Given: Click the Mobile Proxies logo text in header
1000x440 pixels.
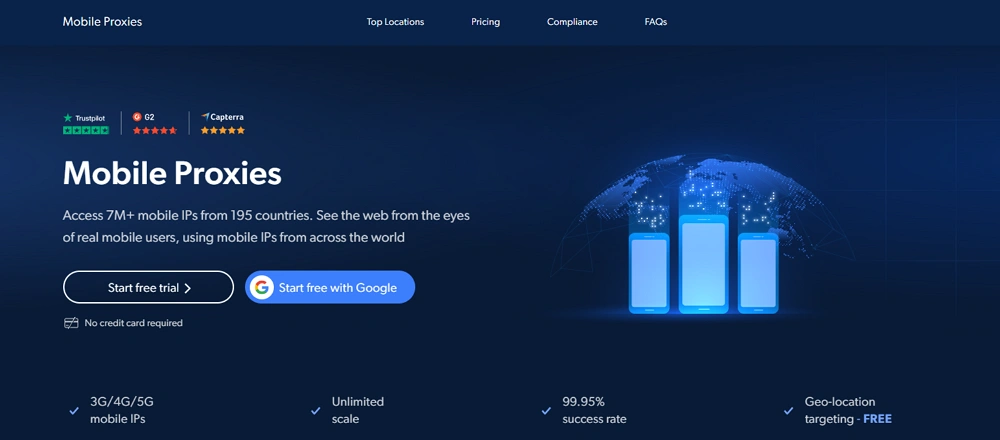Looking at the screenshot, I should click(x=102, y=22).
